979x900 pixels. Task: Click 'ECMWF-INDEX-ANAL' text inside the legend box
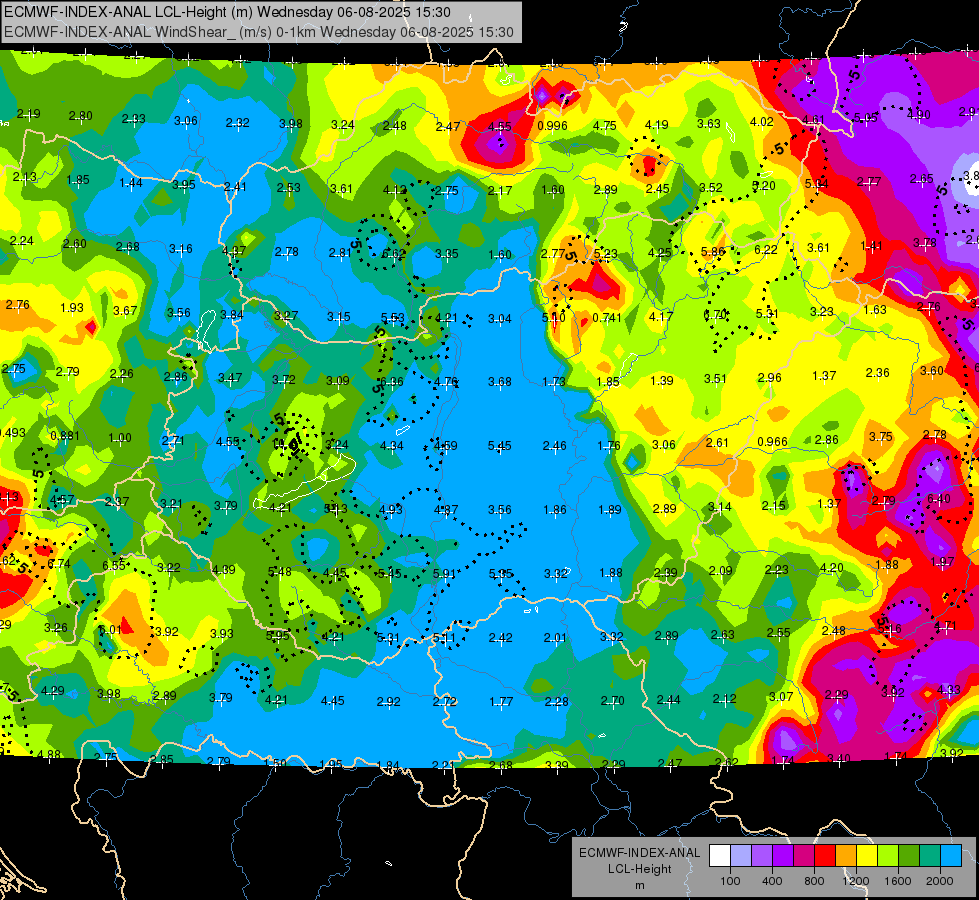(639, 853)
